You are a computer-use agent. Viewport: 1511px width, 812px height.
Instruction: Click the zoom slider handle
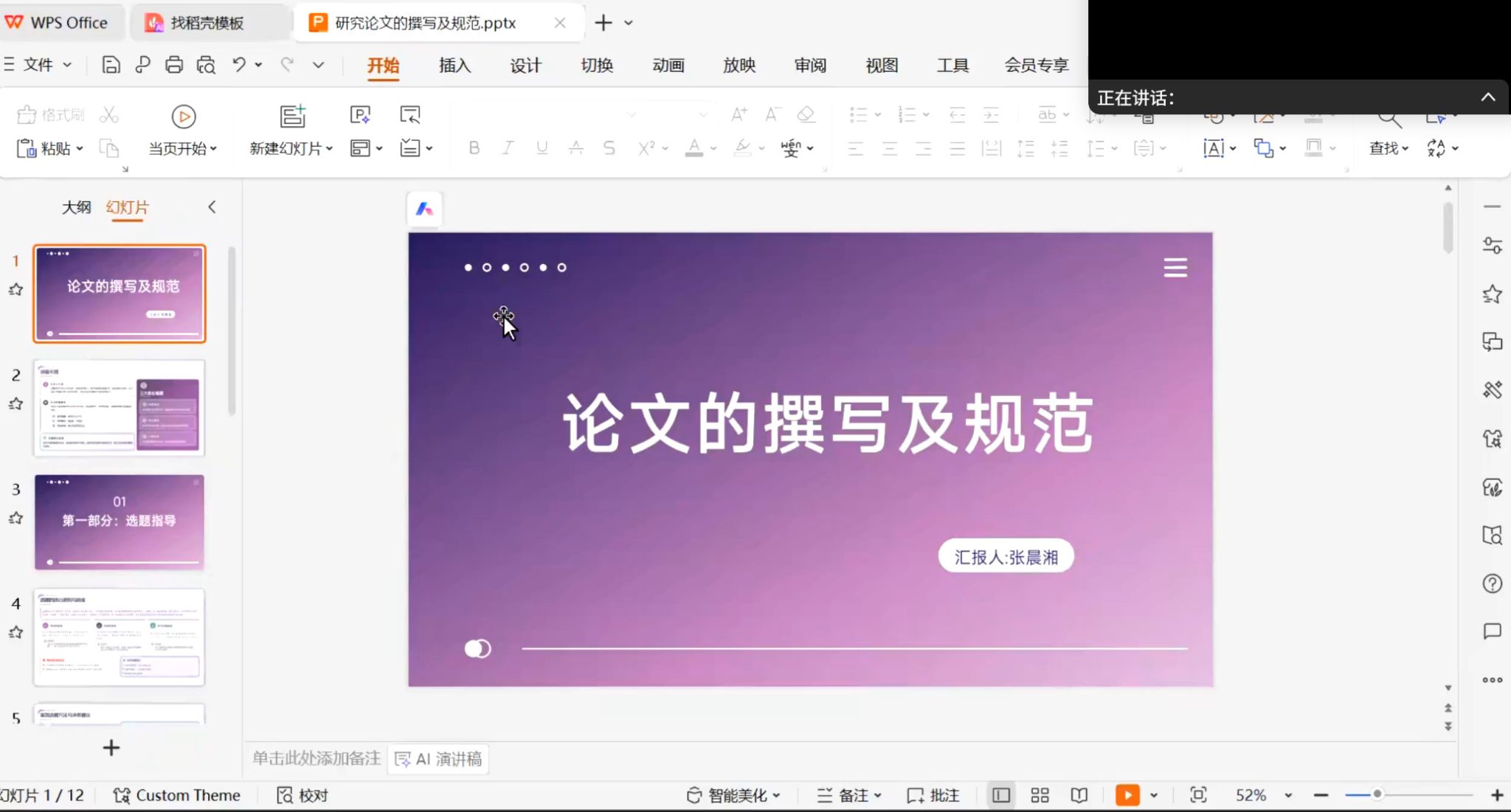[1377, 794]
